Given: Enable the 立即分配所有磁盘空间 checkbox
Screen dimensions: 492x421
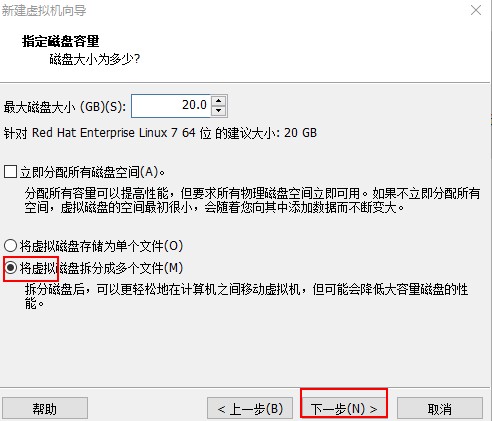Looking at the screenshot, I should (x=10, y=172).
